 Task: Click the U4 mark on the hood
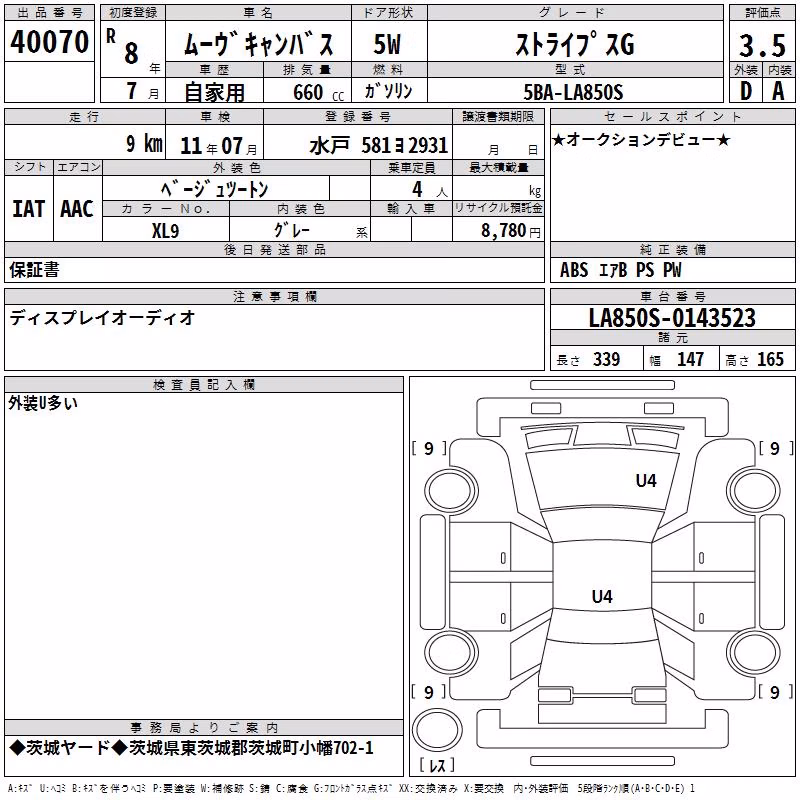646,480
